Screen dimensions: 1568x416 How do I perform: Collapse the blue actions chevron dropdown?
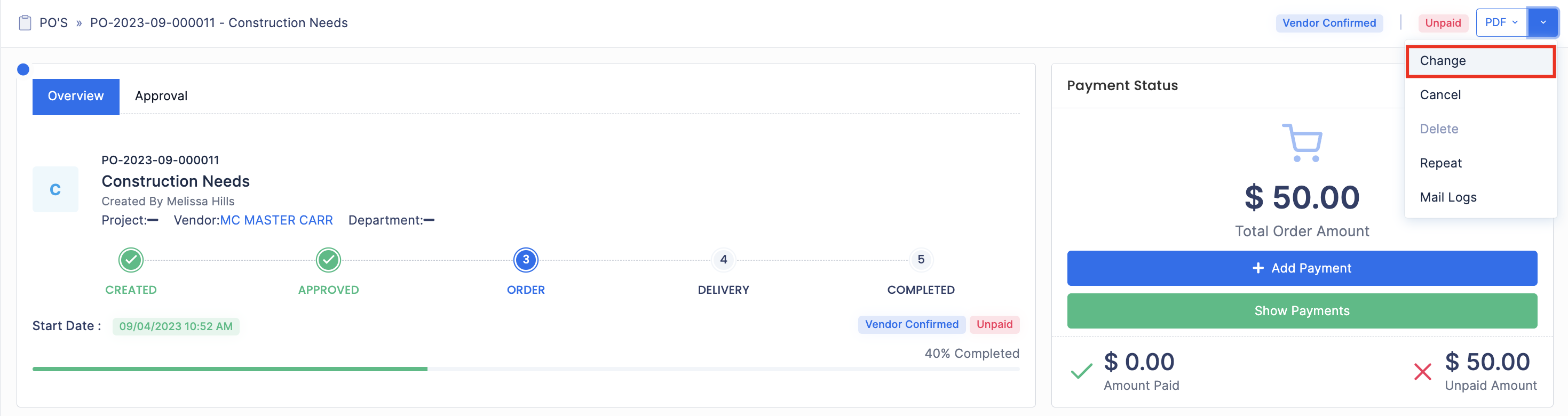pyautogui.click(x=1542, y=22)
